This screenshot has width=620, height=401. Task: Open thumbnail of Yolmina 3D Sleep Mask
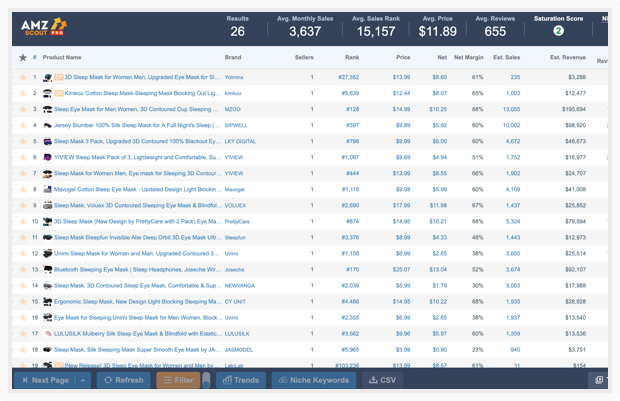point(47,77)
